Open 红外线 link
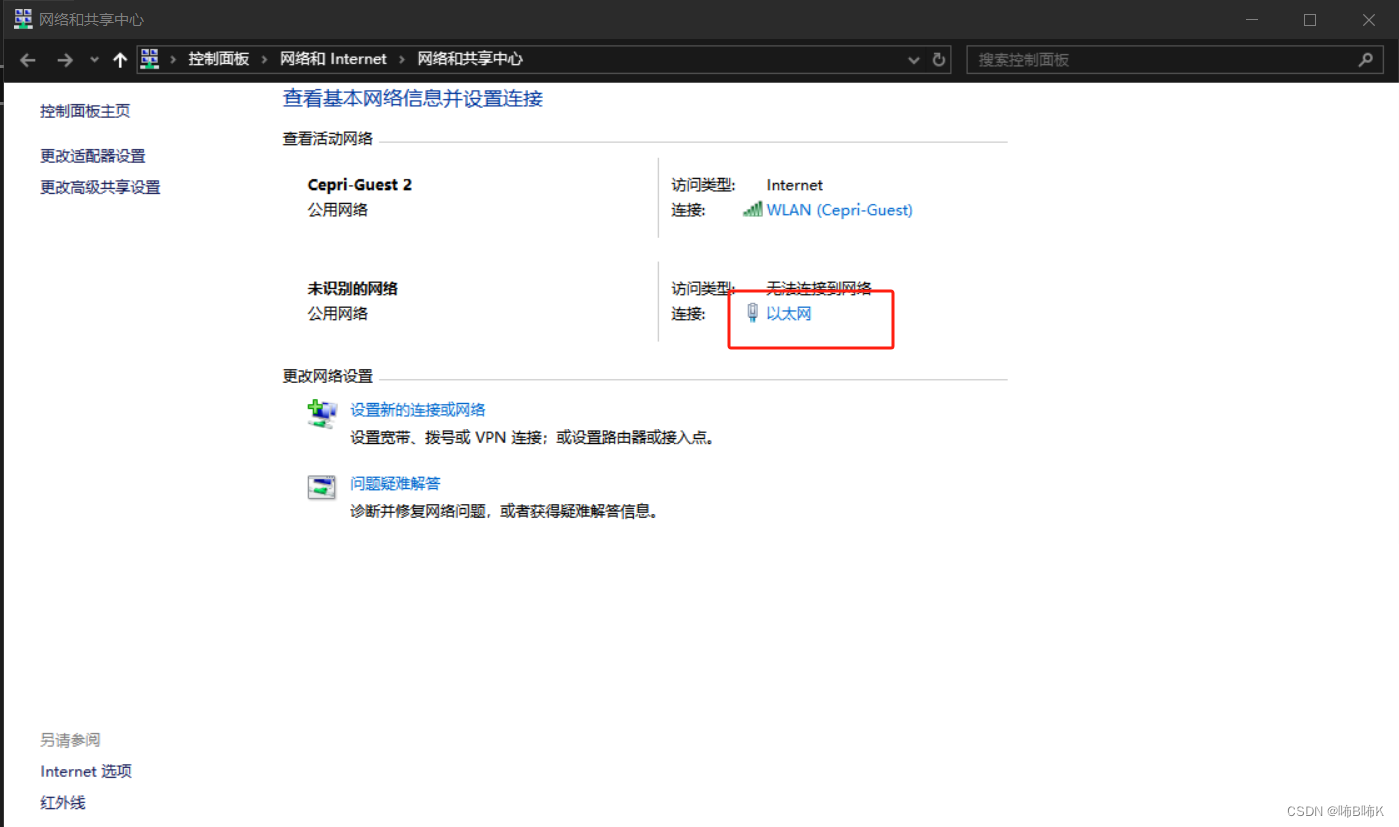 63,802
